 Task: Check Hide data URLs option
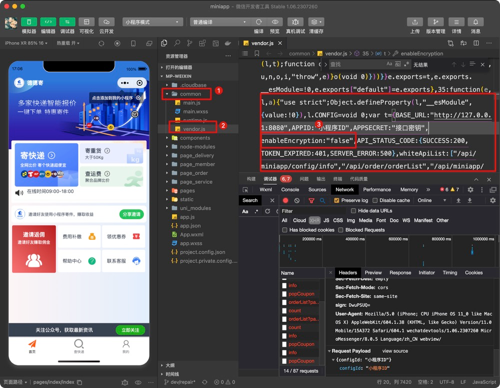coord(353,211)
